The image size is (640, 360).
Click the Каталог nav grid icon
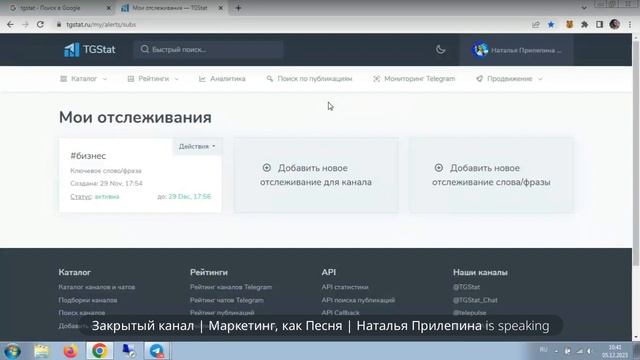(x=63, y=79)
